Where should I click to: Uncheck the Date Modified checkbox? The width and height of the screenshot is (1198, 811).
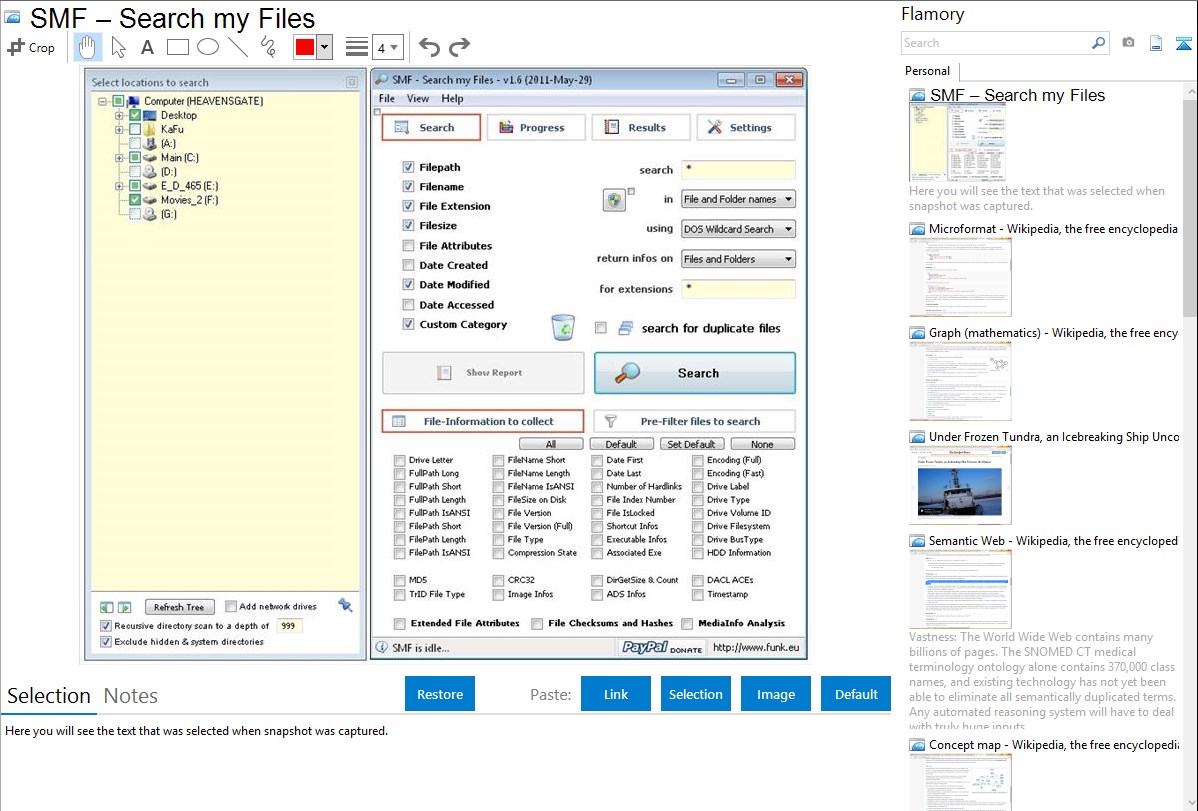pos(408,284)
